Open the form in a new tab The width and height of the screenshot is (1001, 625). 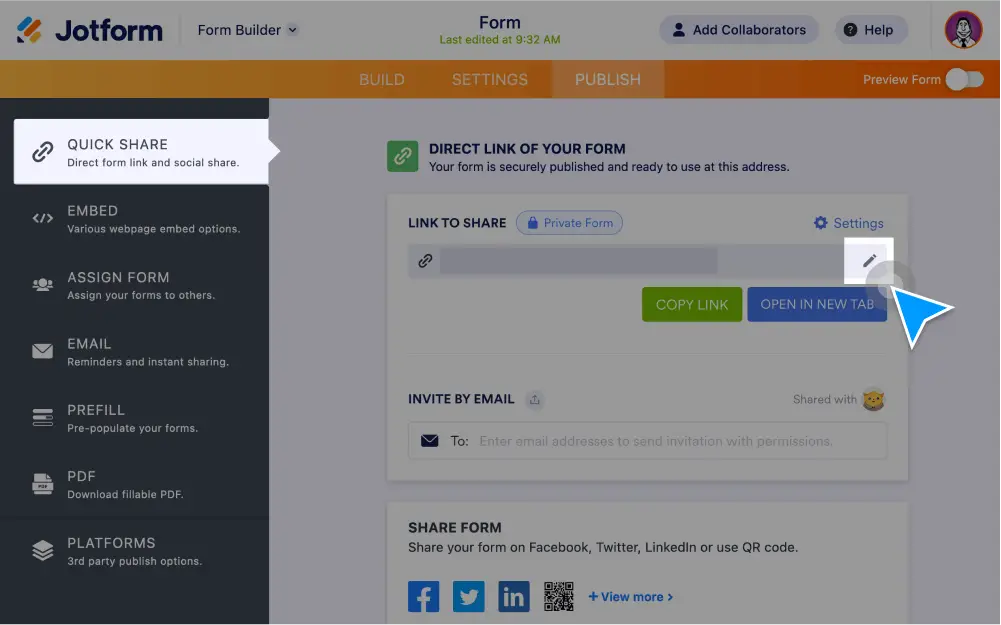pos(817,304)
